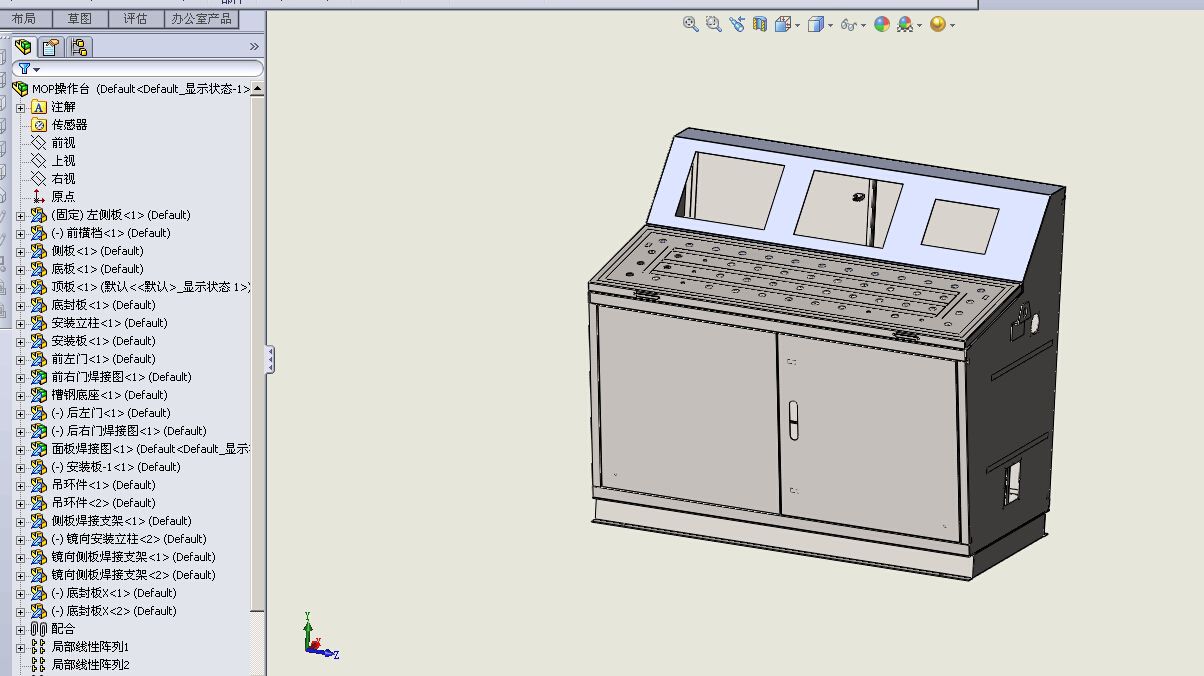Switch to the 布局 tab

[23, 18]
